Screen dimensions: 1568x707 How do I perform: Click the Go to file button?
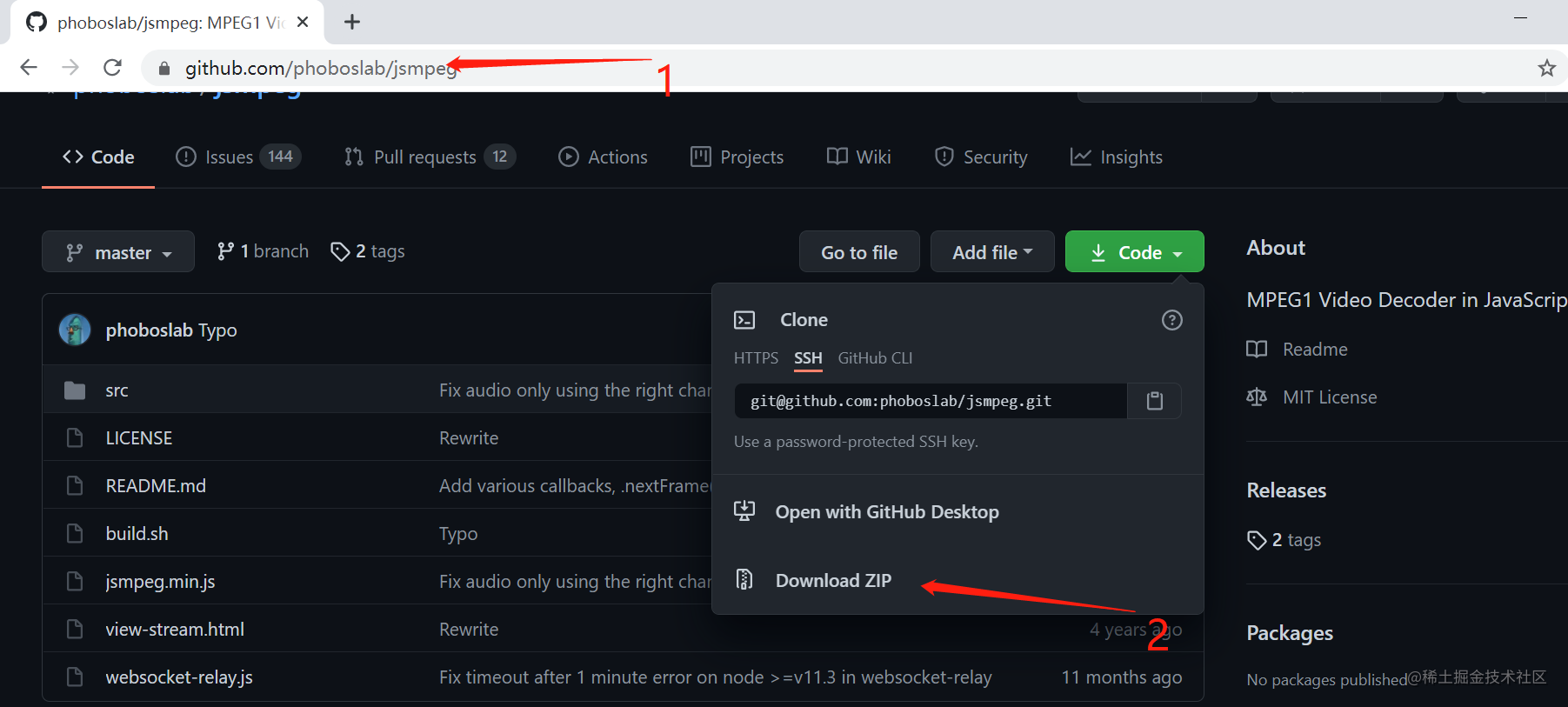pyautogui.click(x=859, y=252)
